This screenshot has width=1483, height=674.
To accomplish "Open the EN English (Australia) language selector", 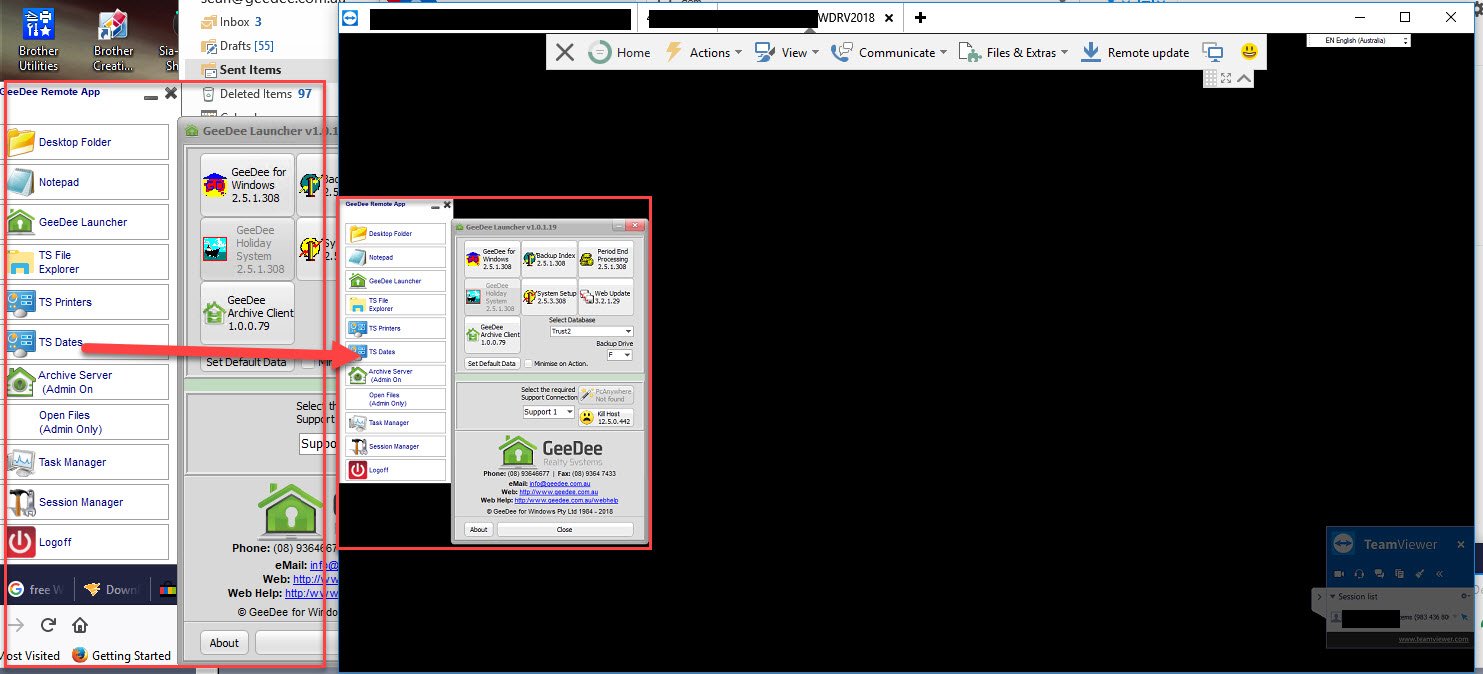I will 1358,41.
